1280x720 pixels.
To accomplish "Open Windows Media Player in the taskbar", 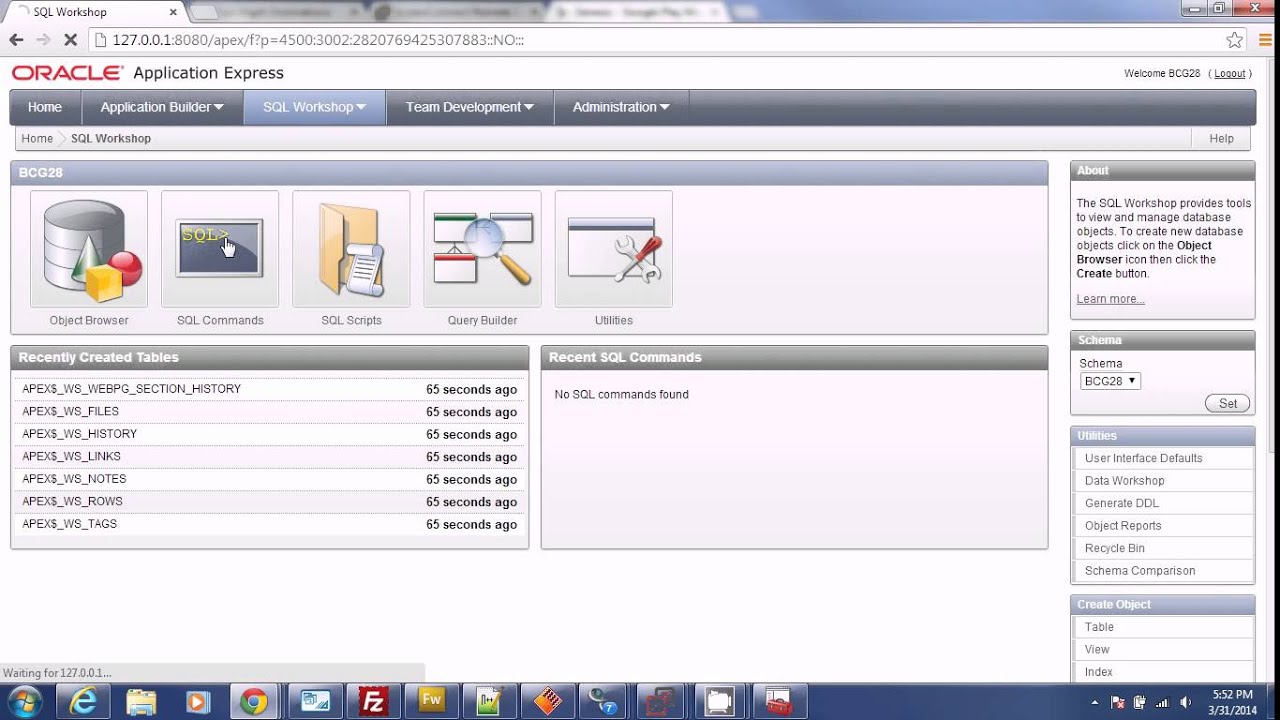I will pyautogui.click(x=197, y=701).
